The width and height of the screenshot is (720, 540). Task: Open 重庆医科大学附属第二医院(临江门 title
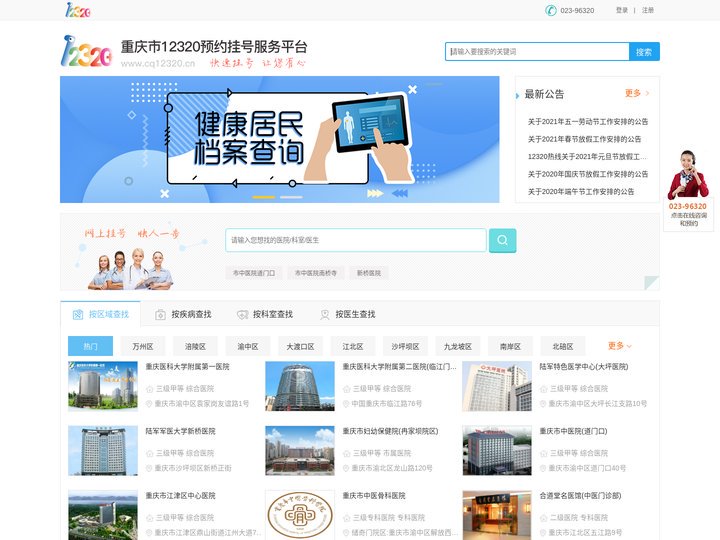[x=399, y=366]
